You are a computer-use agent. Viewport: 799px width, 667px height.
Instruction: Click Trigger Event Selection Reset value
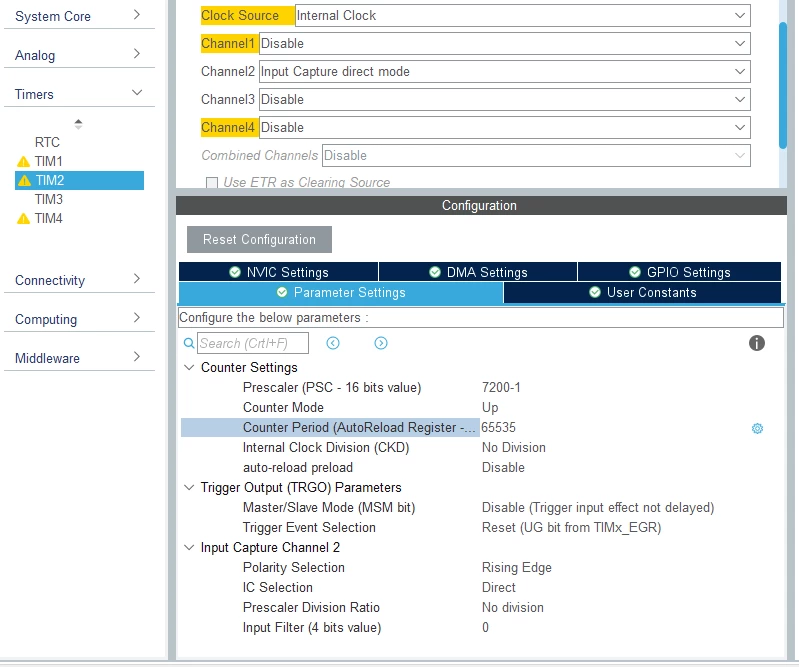click(x=571, y=527)
